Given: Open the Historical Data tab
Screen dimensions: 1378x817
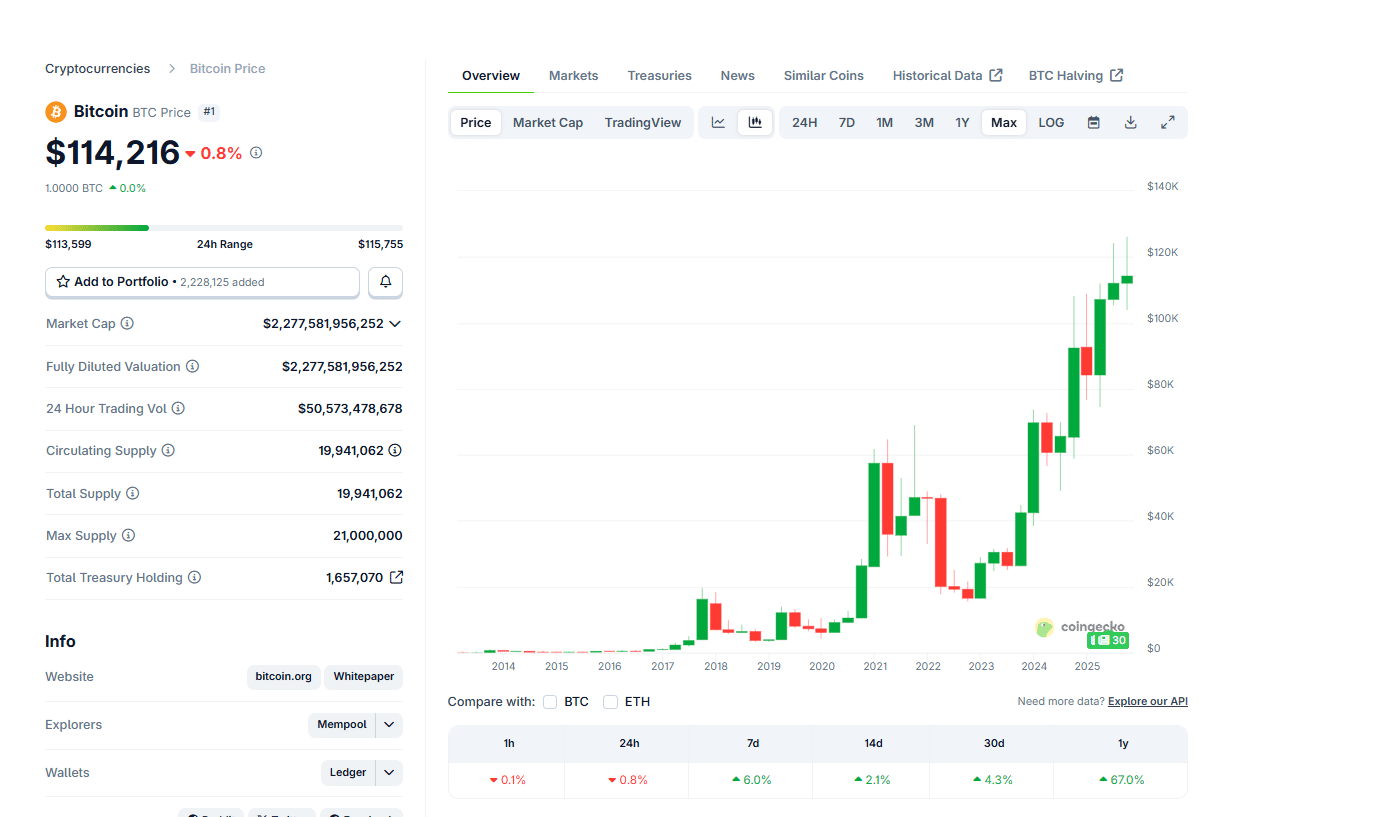Looking at the screenshot, I should pos(939,75).
